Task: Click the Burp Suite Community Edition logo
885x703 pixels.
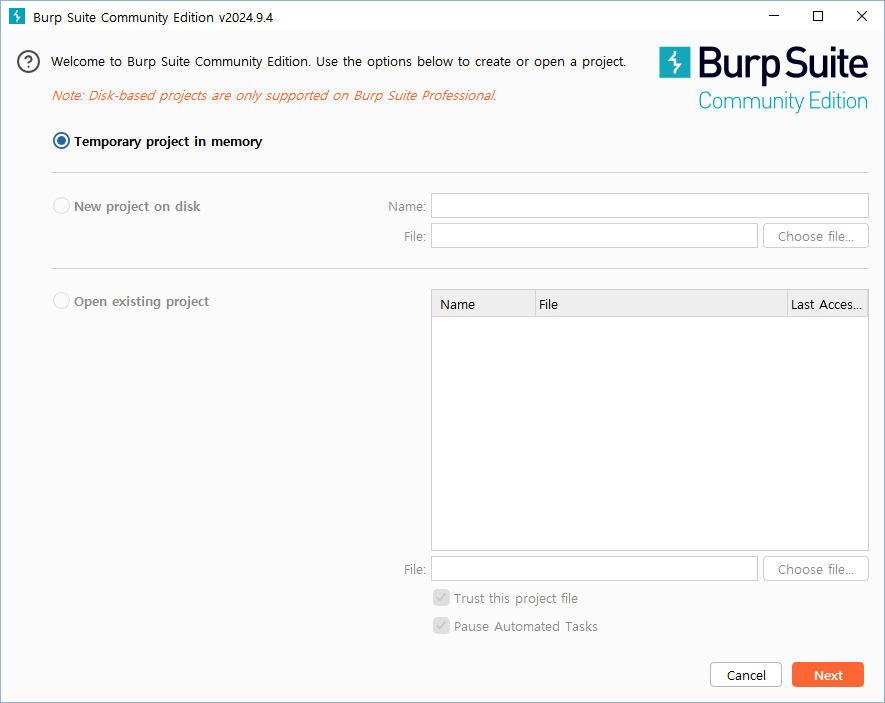Action: pos(763,79)
